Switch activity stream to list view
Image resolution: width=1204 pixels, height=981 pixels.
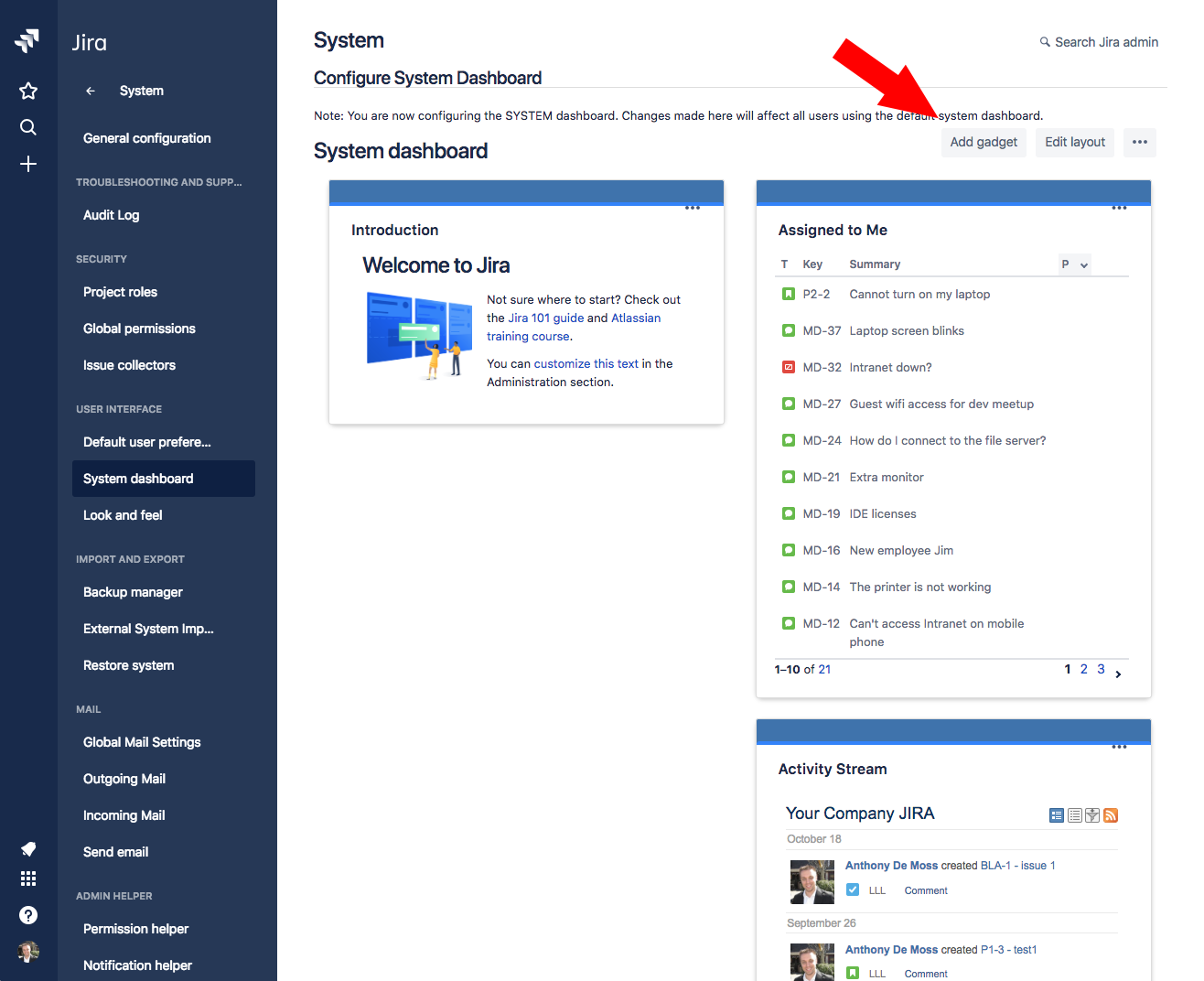click(1075, 815)
